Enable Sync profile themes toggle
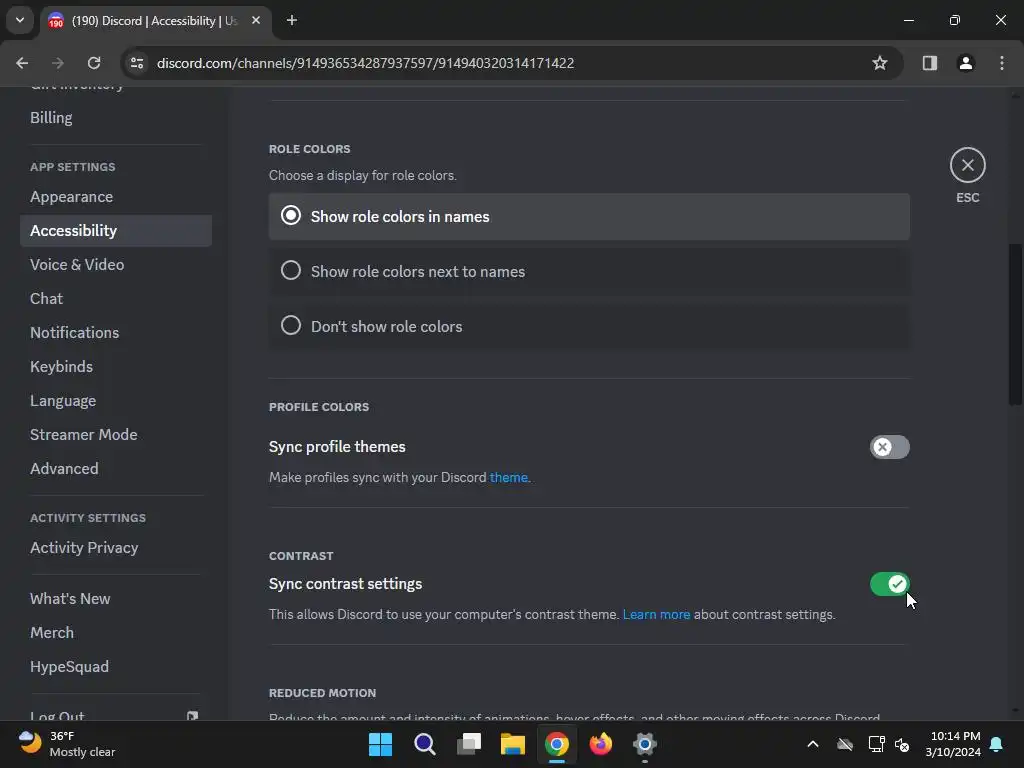Viewport: 1024px width, 768px height. (x=889, y=447)
